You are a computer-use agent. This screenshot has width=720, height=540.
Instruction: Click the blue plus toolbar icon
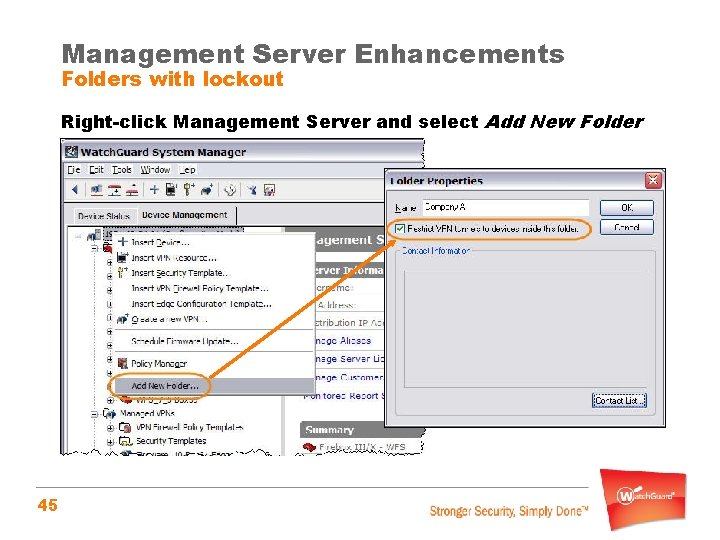pos(154,190)
